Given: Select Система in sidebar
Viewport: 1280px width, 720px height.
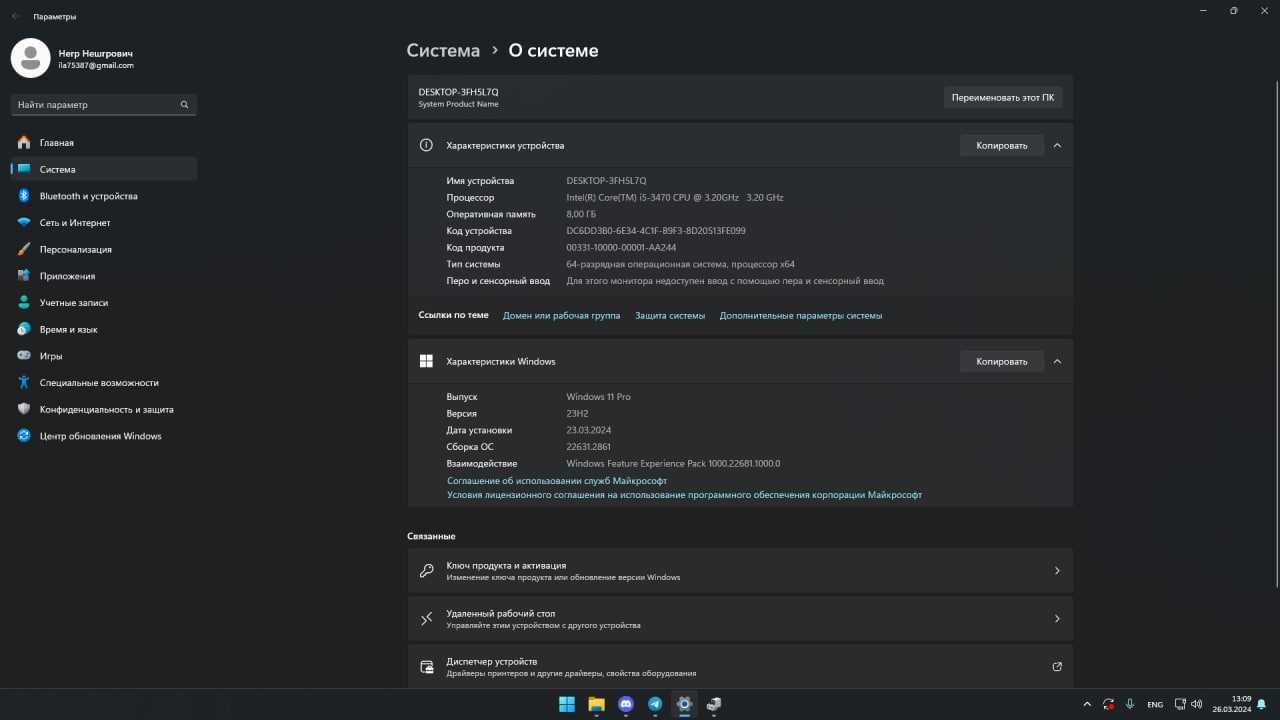Looking at the screenshot, I should coord(104,169).
